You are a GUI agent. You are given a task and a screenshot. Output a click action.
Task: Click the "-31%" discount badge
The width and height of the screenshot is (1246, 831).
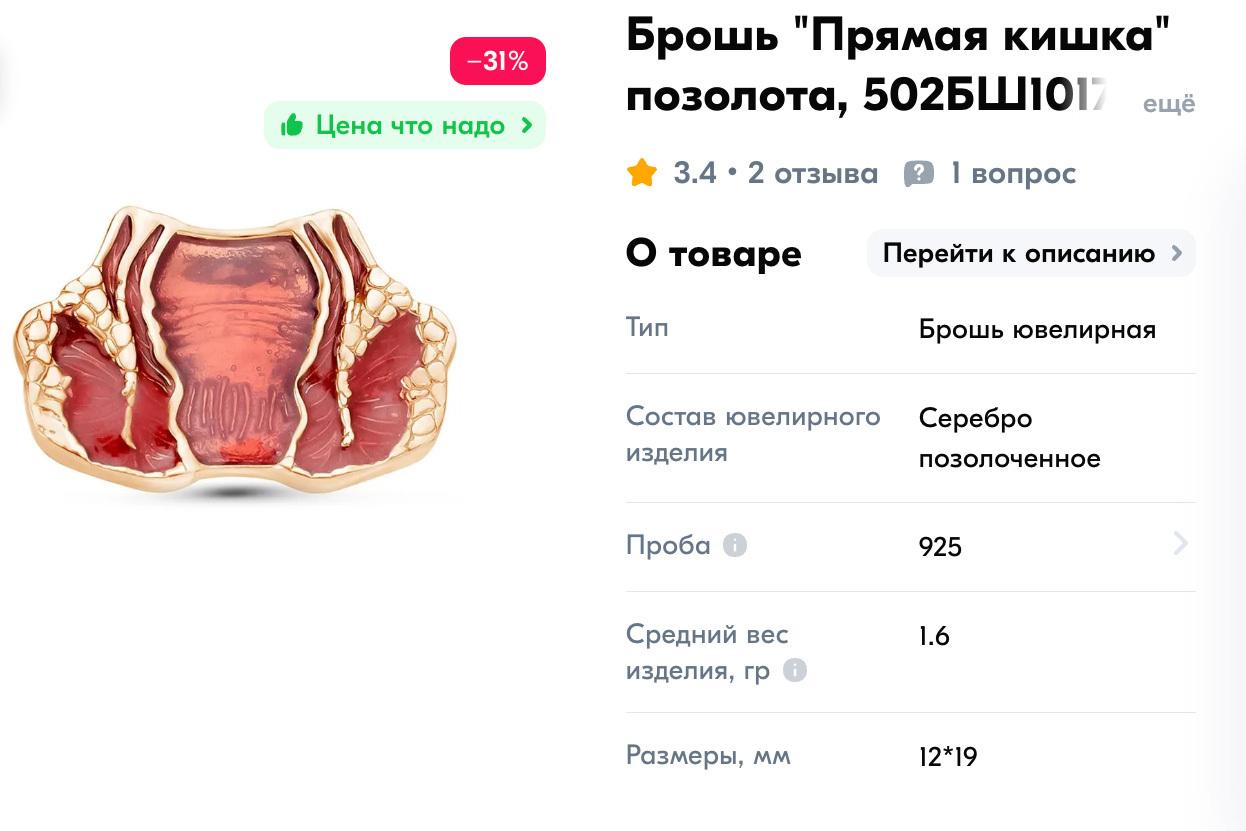[498, 61]
